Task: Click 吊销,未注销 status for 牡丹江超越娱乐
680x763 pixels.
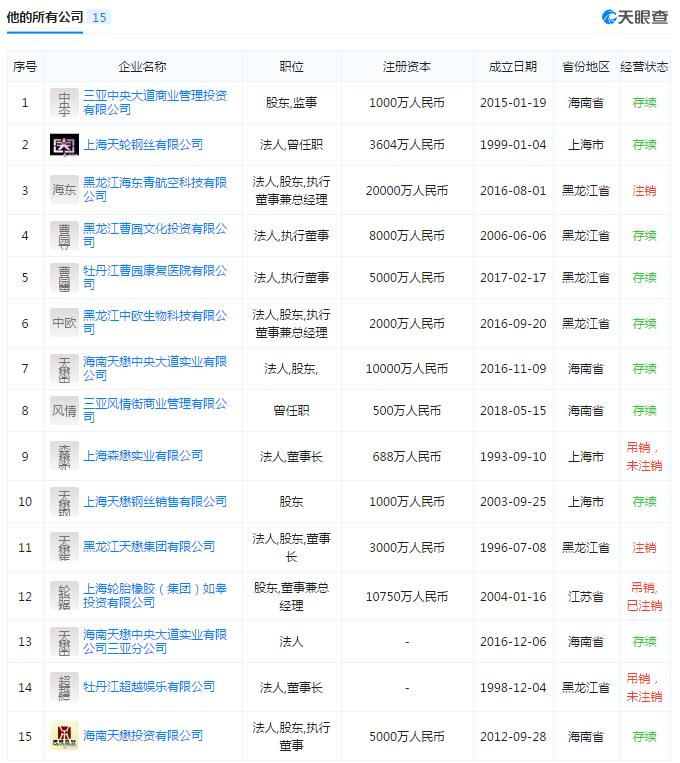Action: click(644, 687)
